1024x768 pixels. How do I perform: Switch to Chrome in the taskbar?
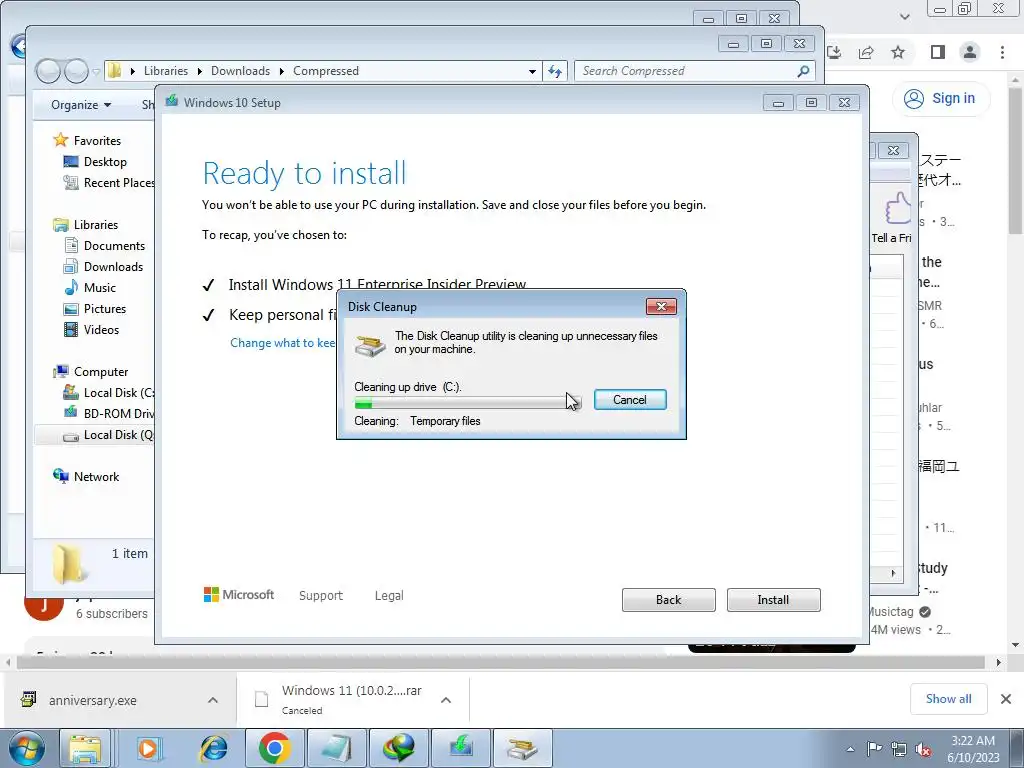click(274, 748)
